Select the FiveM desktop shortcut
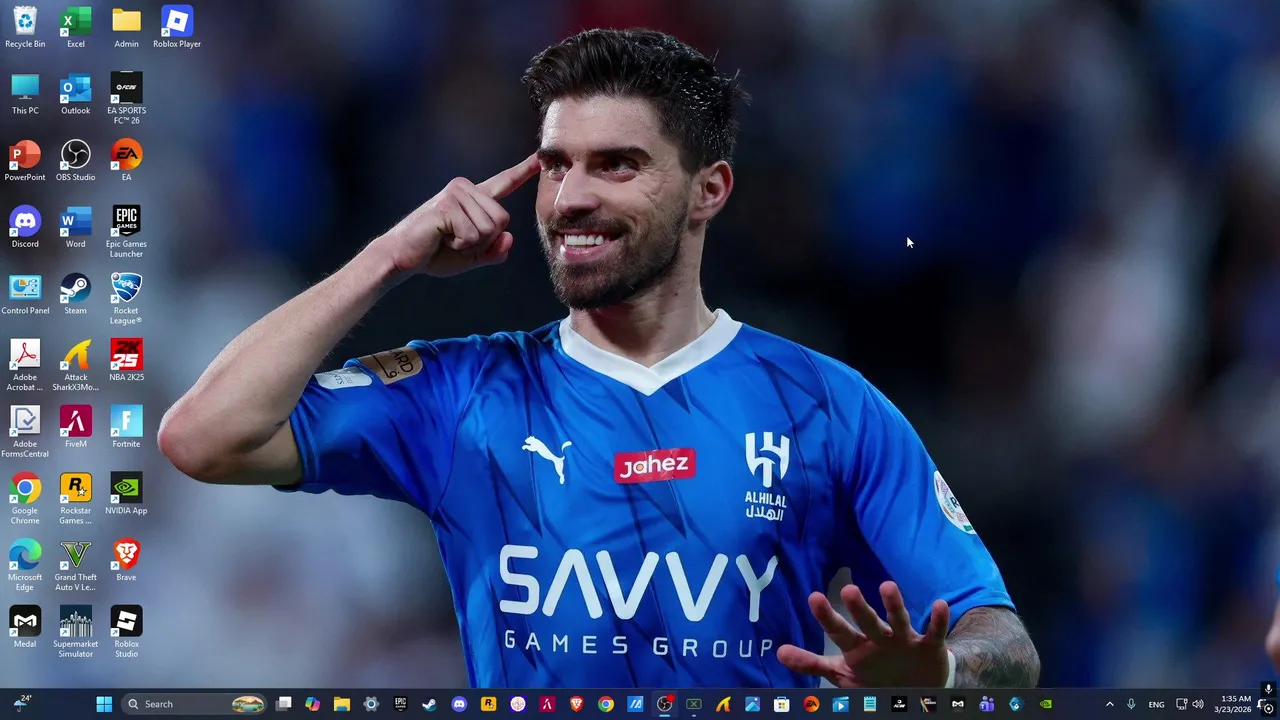The height and width of the screenshot is (720, 1280). pyautogui.click(x=76, y=427)
